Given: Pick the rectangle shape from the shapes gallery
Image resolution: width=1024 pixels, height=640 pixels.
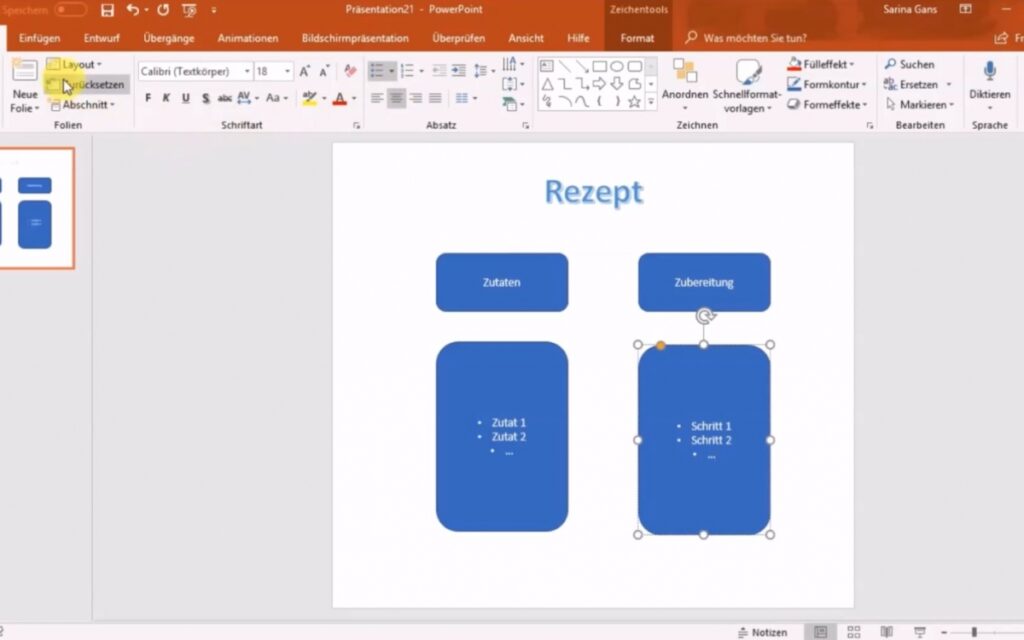Looking at the screenshot, I should [600, 66].
